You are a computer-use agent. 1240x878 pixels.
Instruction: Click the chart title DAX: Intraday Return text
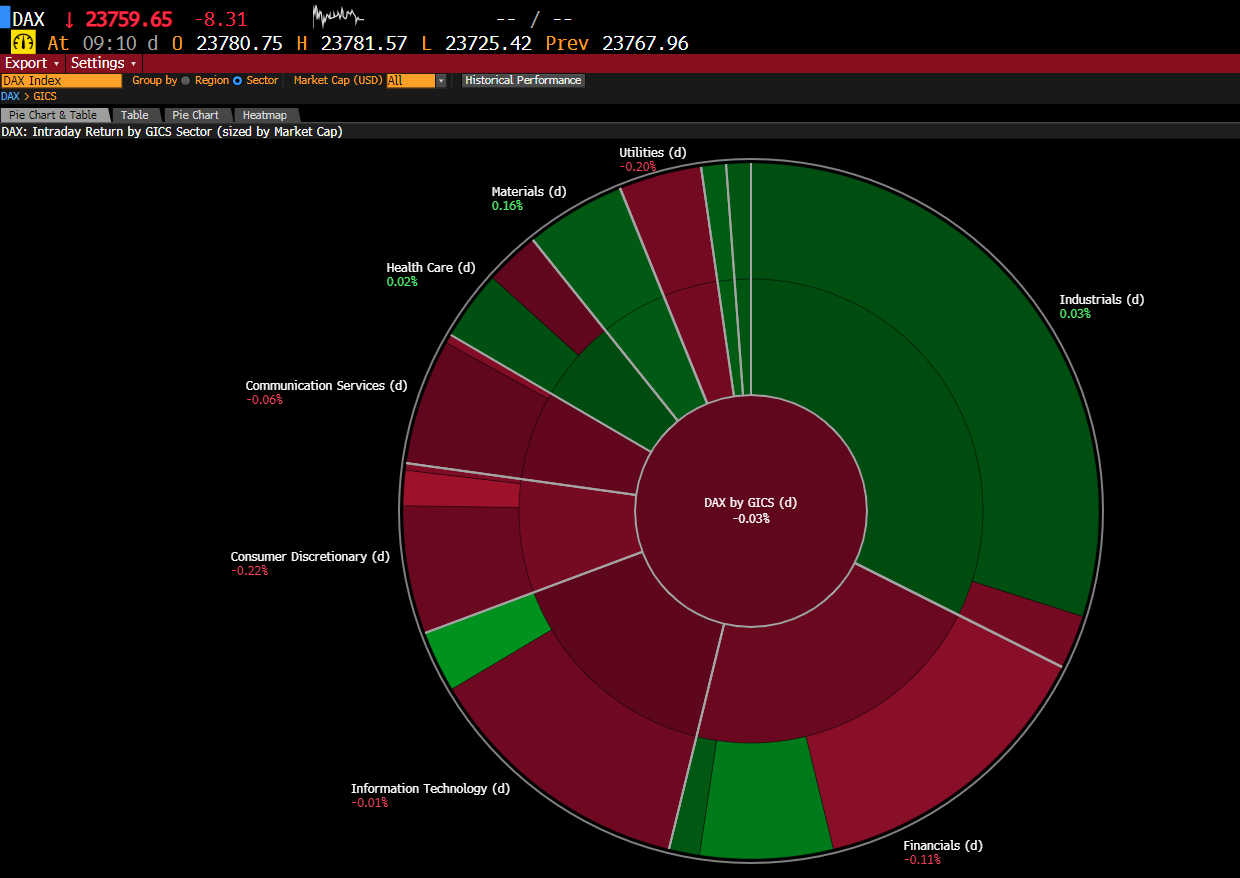172,131
